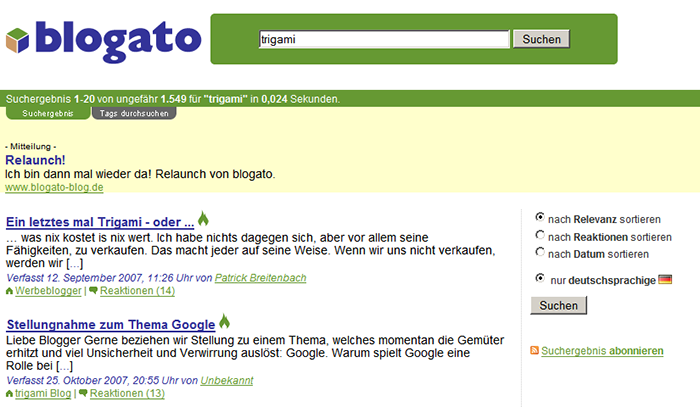Screen dimensions: 700x407
Task: Click the orange RSS feed icon
Action: 534,350
